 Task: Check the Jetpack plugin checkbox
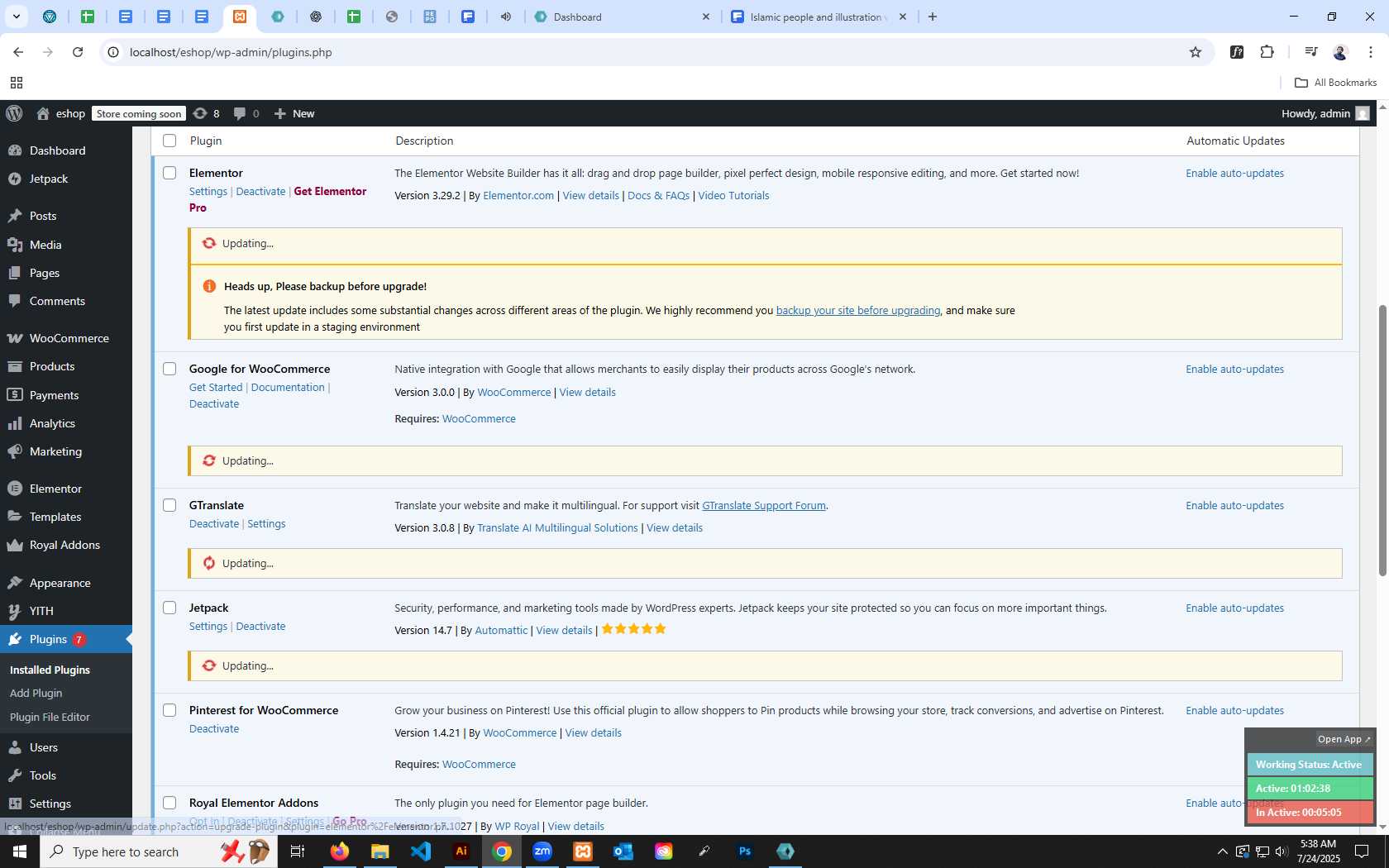169,608
